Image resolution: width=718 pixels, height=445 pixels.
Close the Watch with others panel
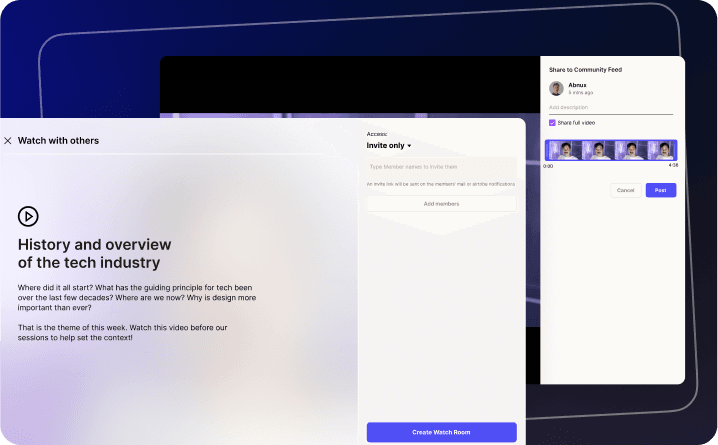(x=8, y=141)
